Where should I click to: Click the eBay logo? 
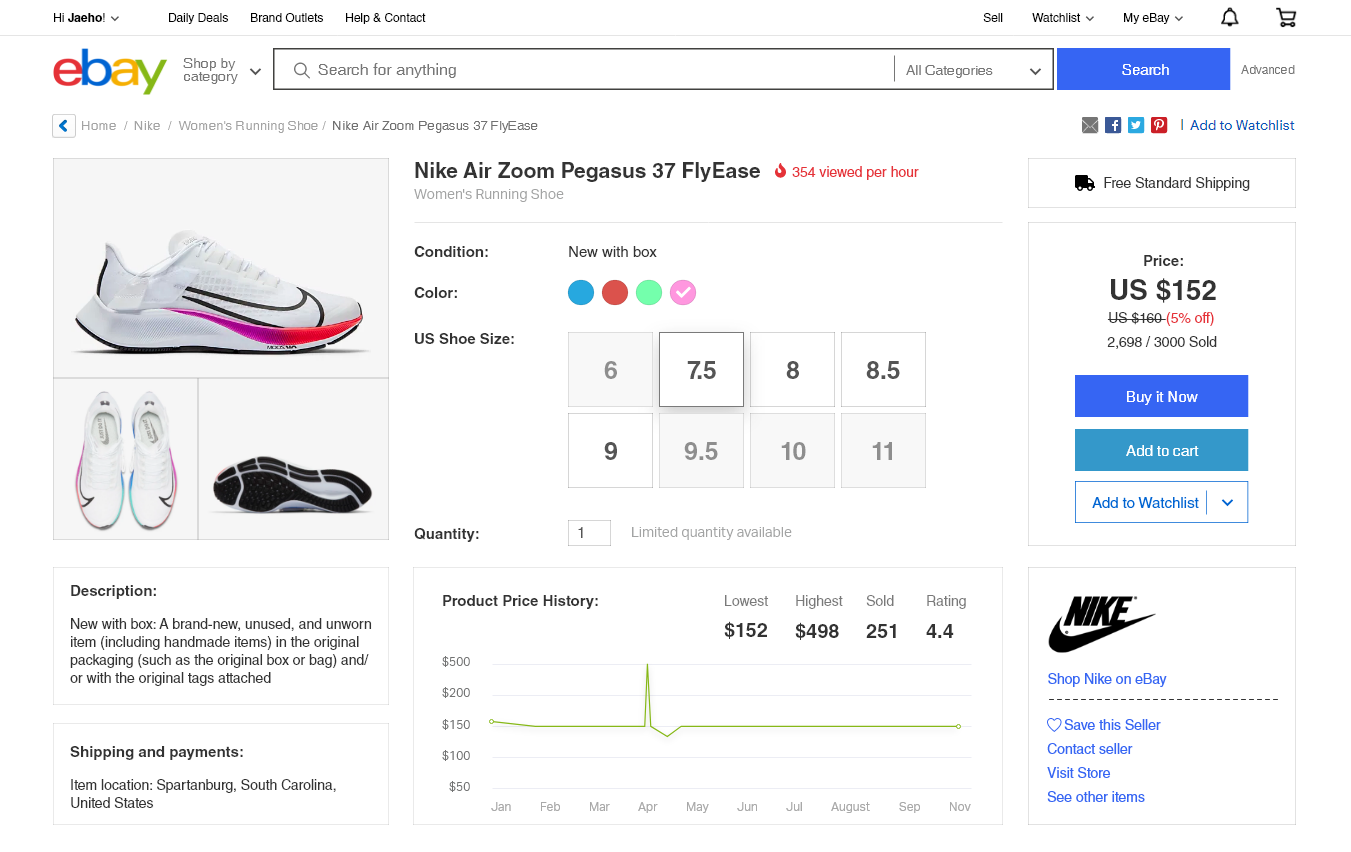click(x=110, y=71)
